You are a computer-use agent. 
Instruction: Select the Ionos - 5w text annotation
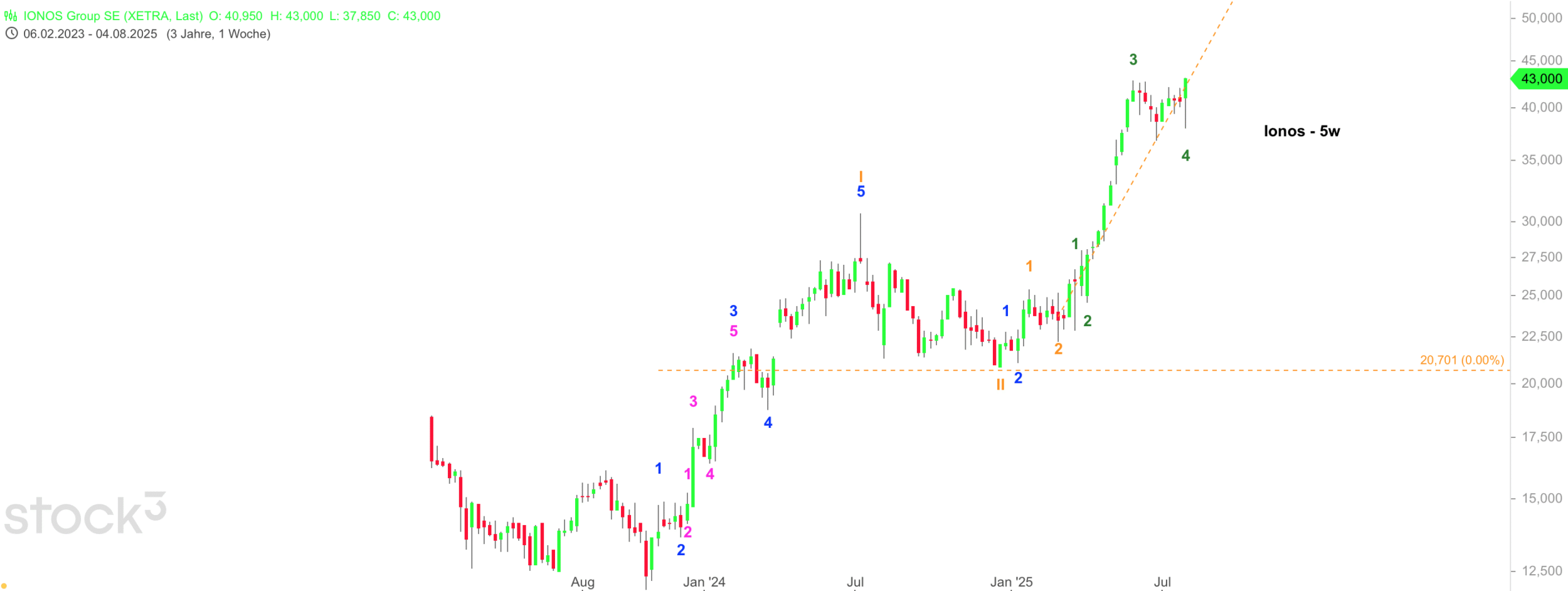pos(1301,131)
